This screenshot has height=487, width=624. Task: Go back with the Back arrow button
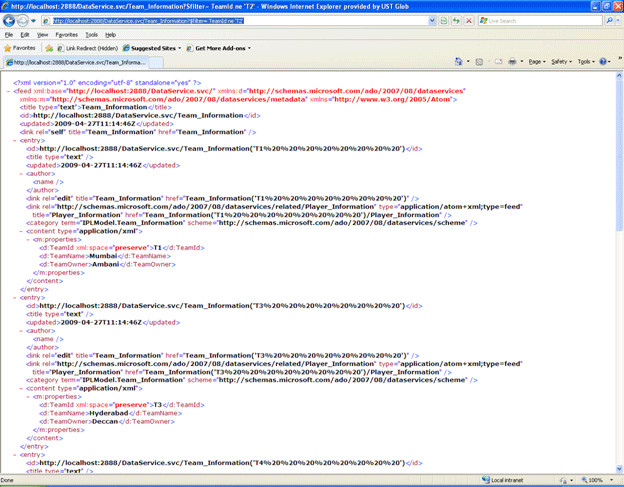[9, 20]
